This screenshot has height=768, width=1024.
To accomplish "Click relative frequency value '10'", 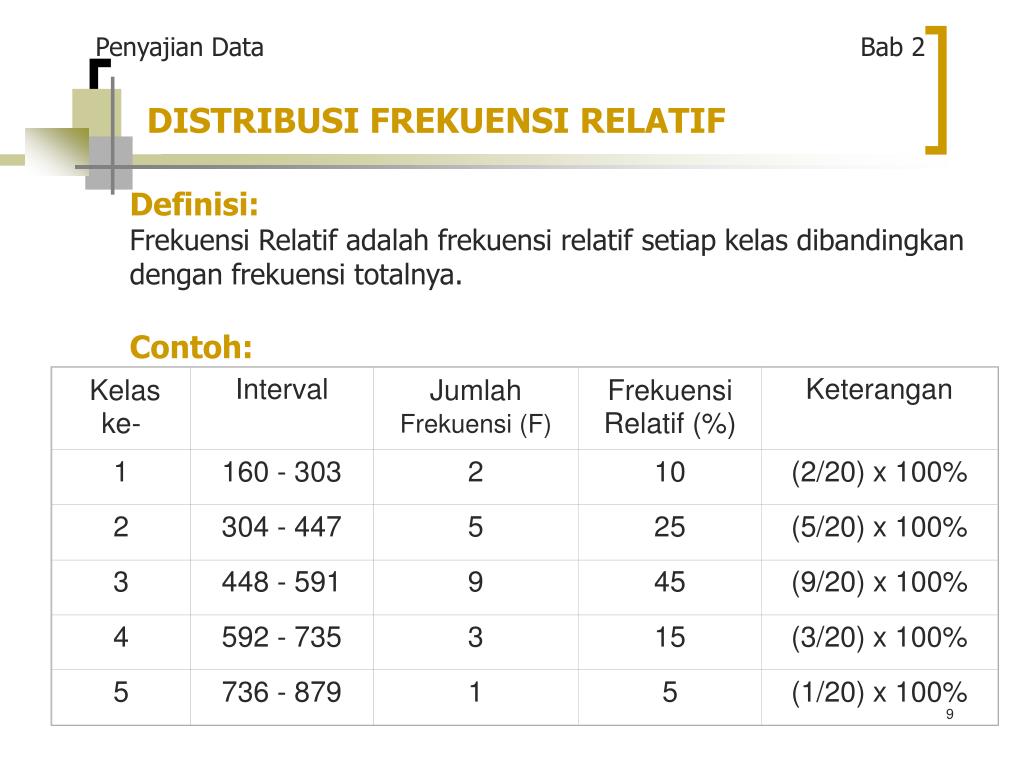I will click(x=670, y=472).
